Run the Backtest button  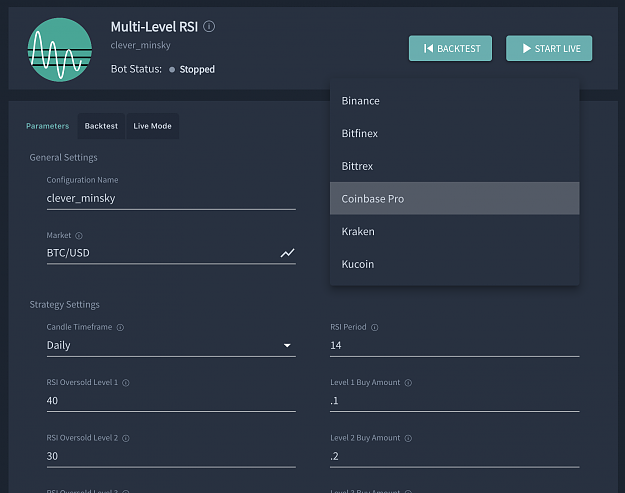(x=450, y=48)
